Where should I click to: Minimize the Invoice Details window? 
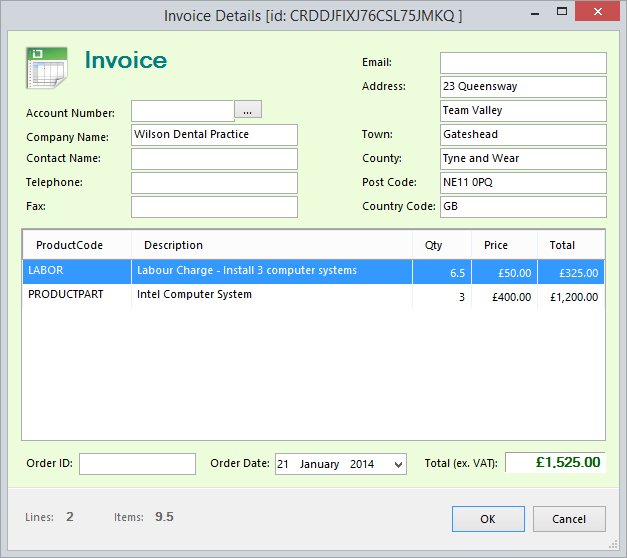tap(535, 14)
